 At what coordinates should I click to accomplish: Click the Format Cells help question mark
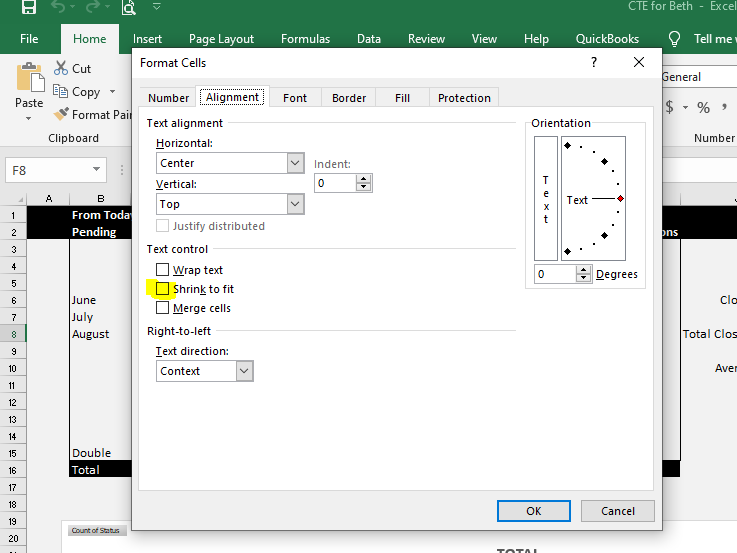click(x=594, y=62)
